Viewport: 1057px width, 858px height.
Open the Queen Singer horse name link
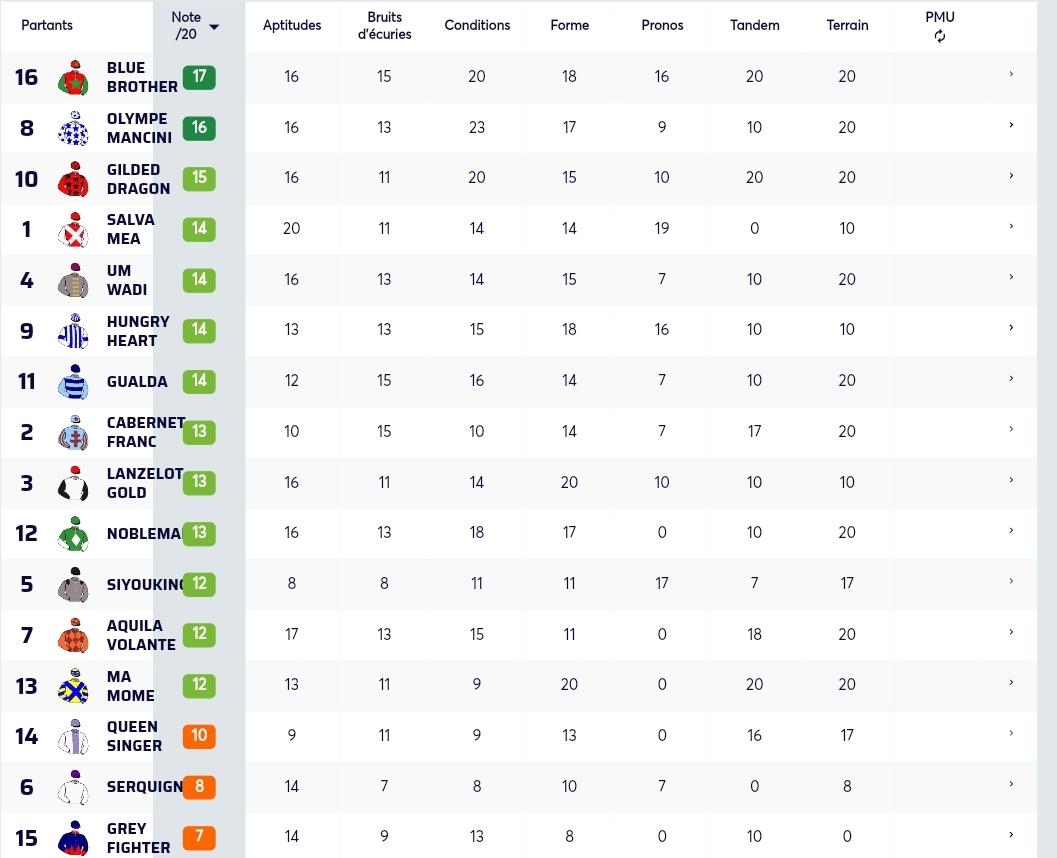pos(134,736)
